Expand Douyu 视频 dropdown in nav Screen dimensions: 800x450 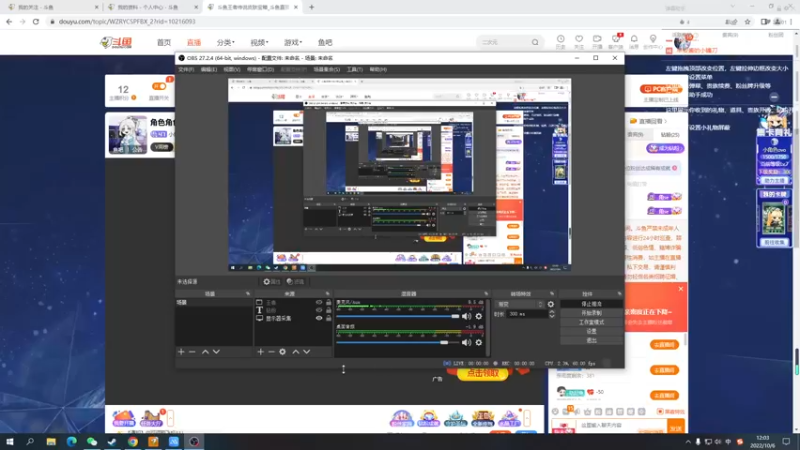click(x=259, y=42)
